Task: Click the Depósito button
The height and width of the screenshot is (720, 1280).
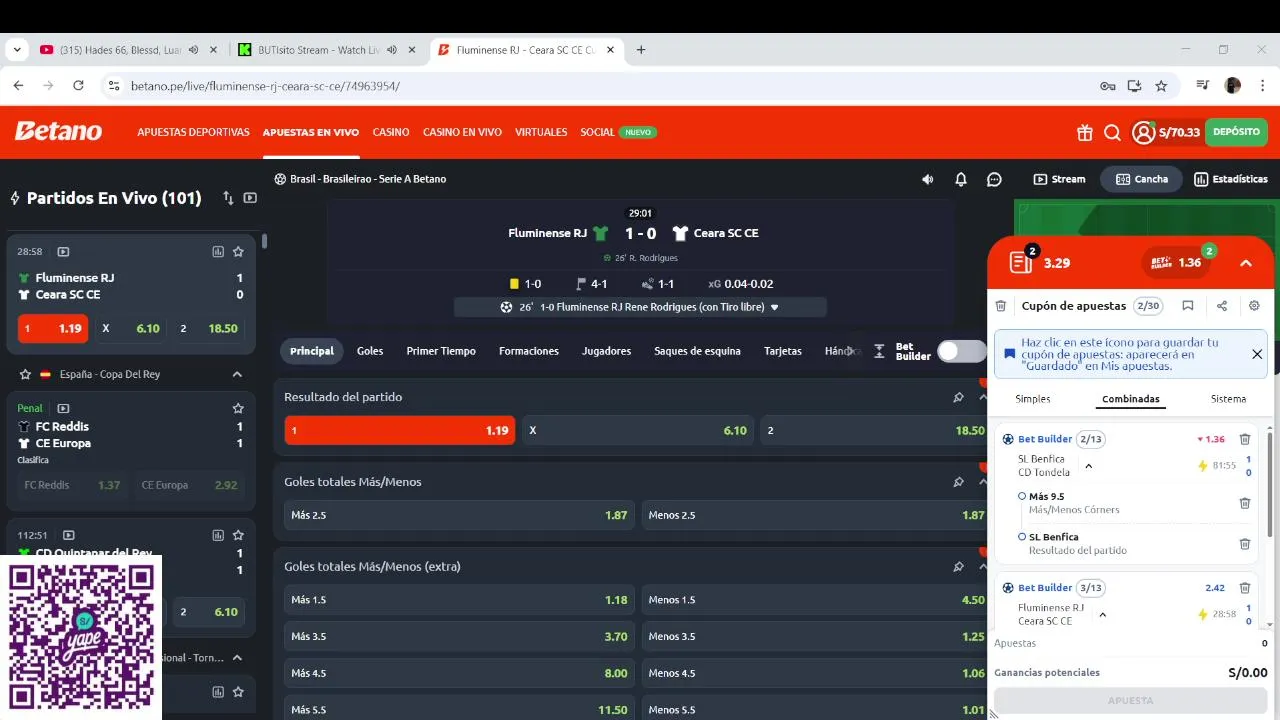Action: tap(1236, 132)
